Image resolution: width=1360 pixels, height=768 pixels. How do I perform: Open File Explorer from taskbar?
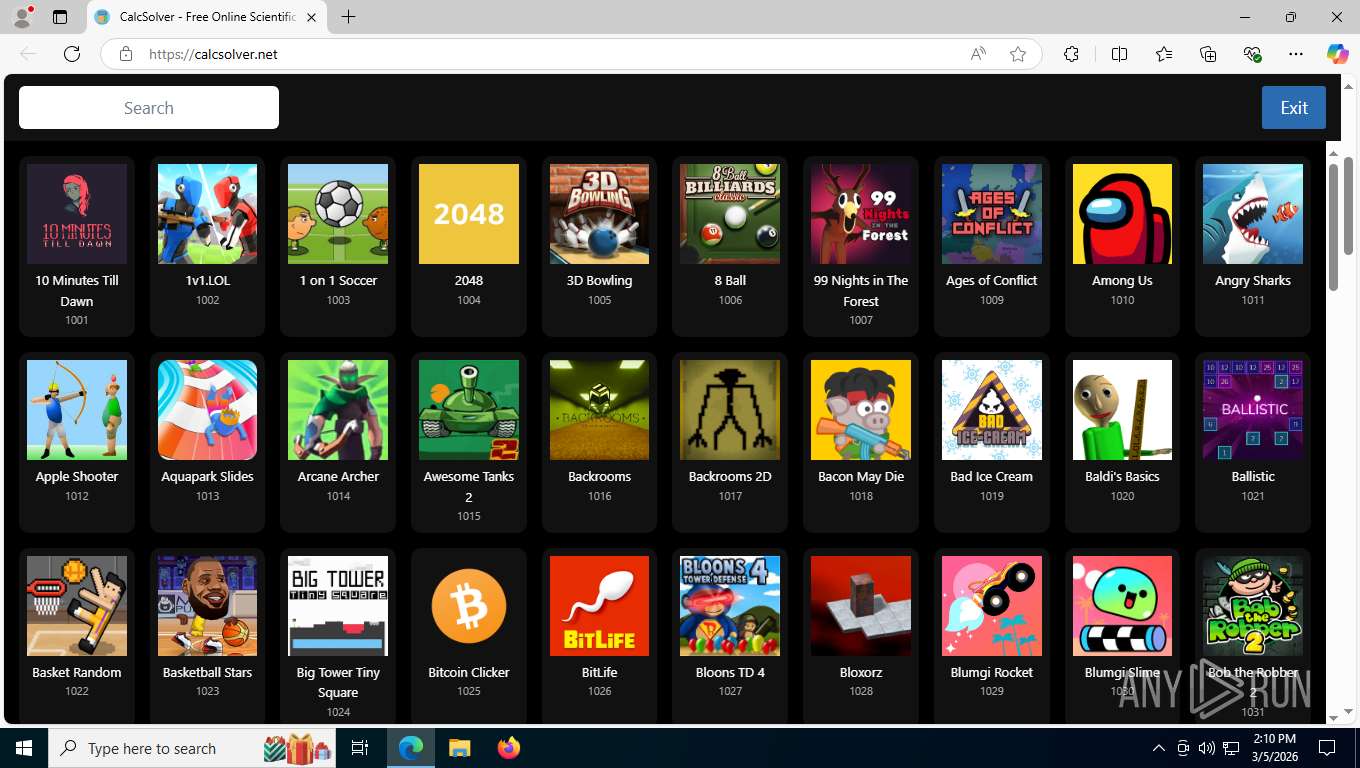click(x=459, y=748)
